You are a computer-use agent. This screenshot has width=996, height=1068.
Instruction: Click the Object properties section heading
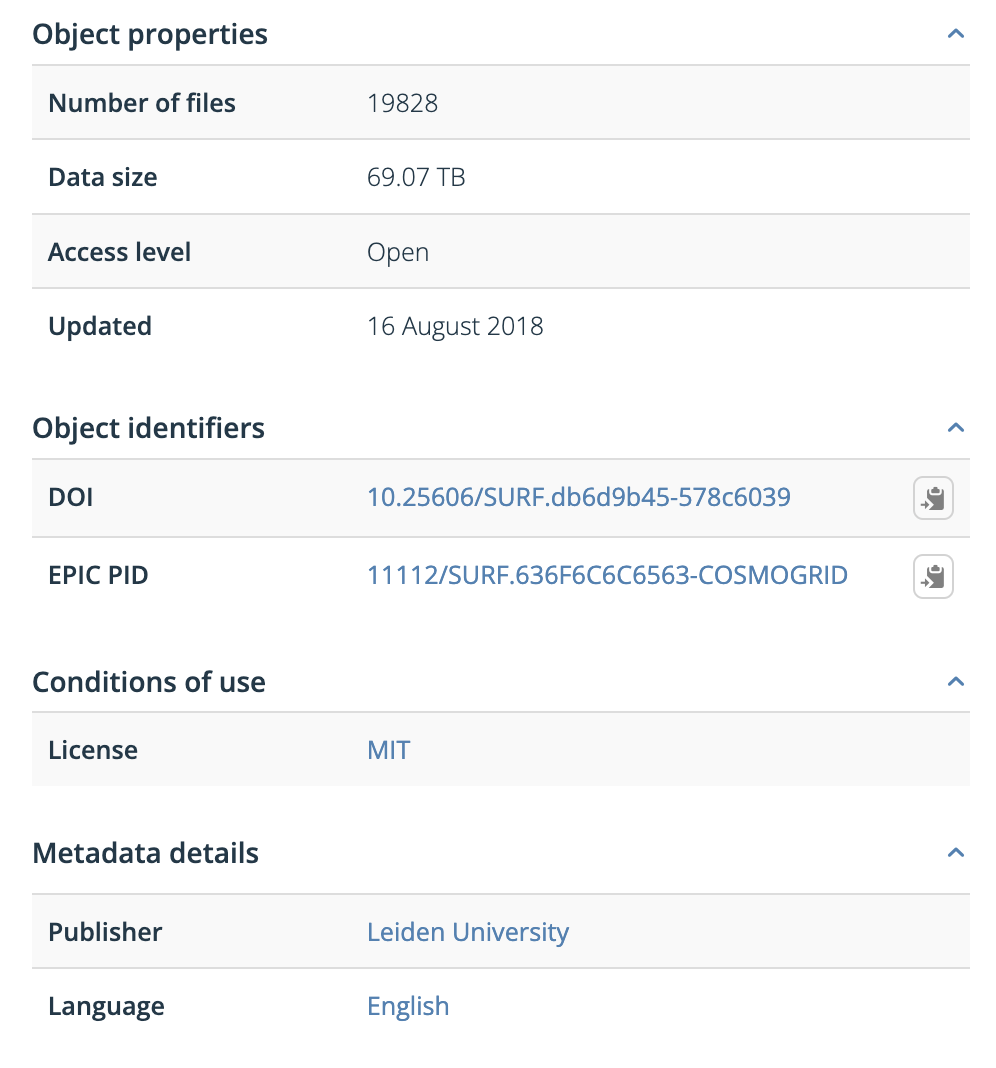click(150, 33)
